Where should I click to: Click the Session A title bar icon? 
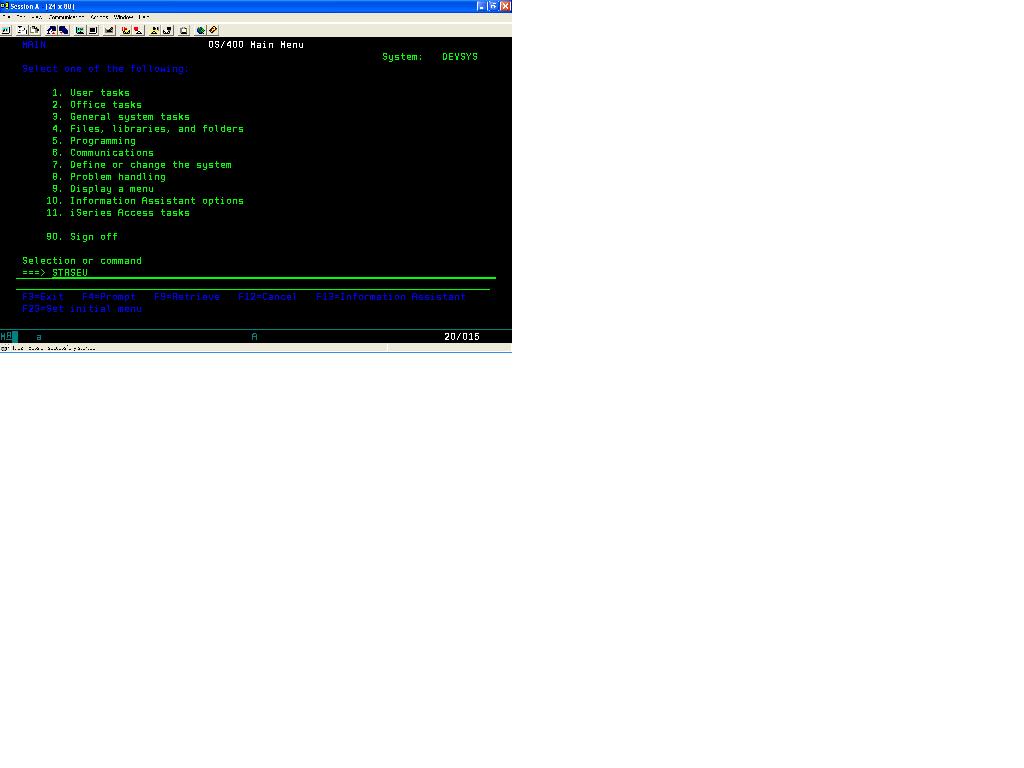[x=5, y=6]
